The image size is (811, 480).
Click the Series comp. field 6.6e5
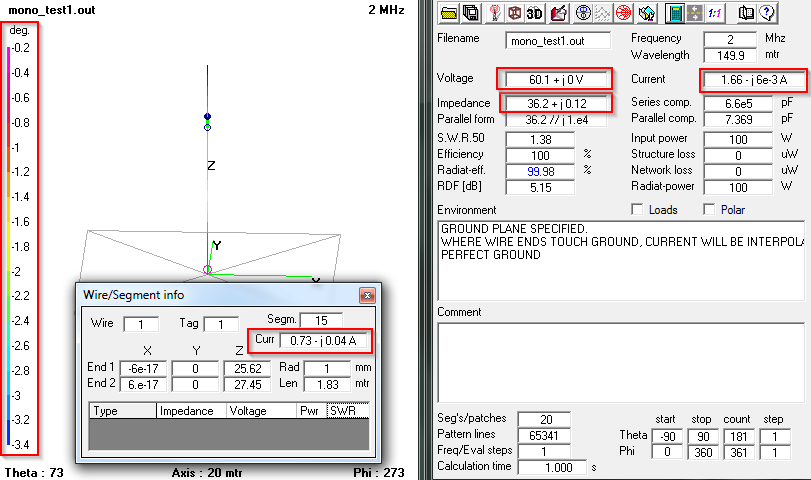click(x=738, y=103)
